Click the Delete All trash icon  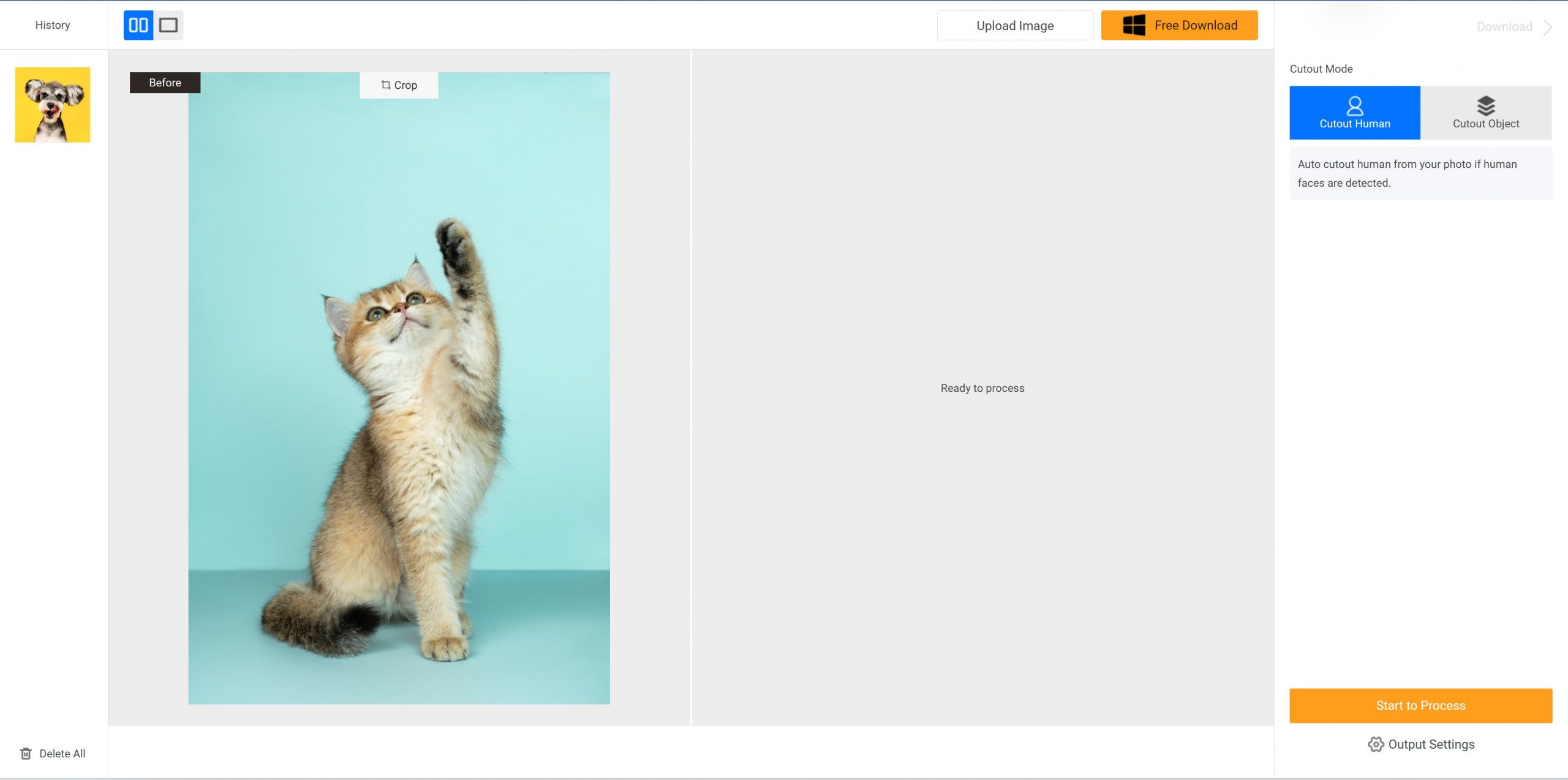(26, 754)
